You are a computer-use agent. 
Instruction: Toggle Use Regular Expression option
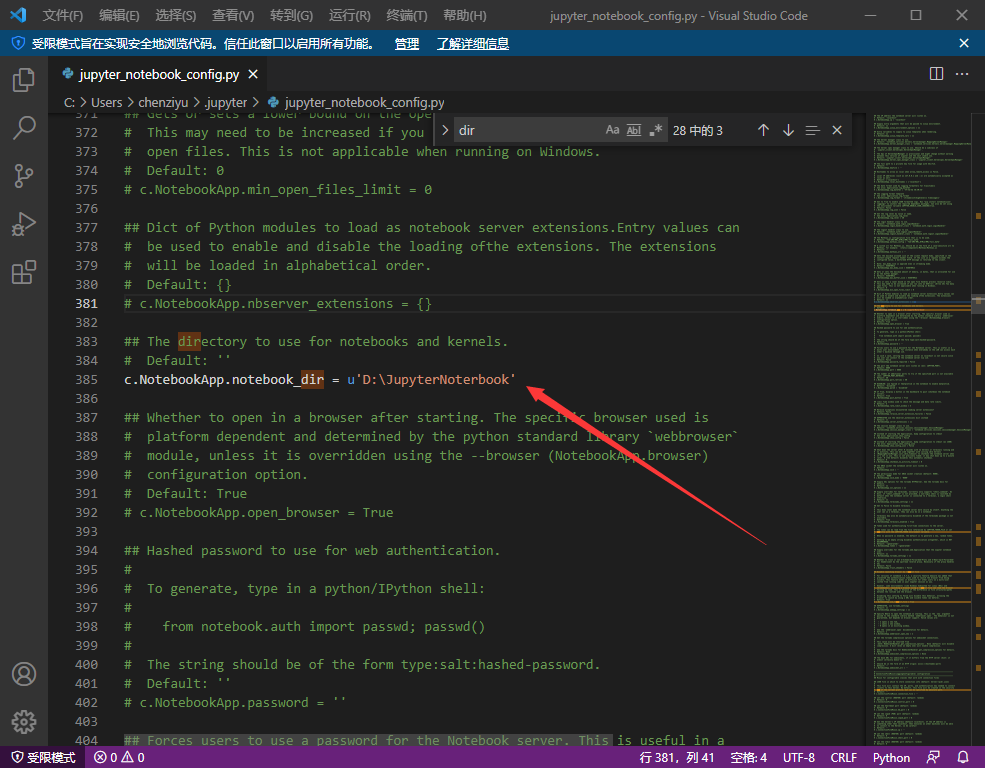655,130
